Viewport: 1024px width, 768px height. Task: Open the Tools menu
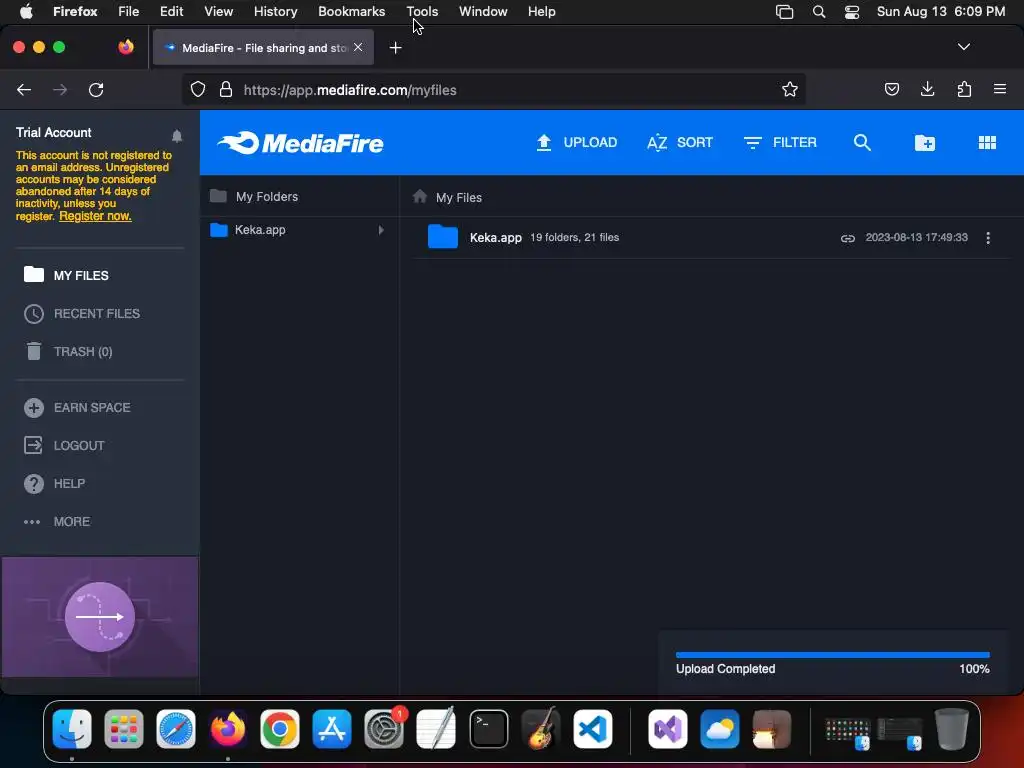(x=422, y=11)
